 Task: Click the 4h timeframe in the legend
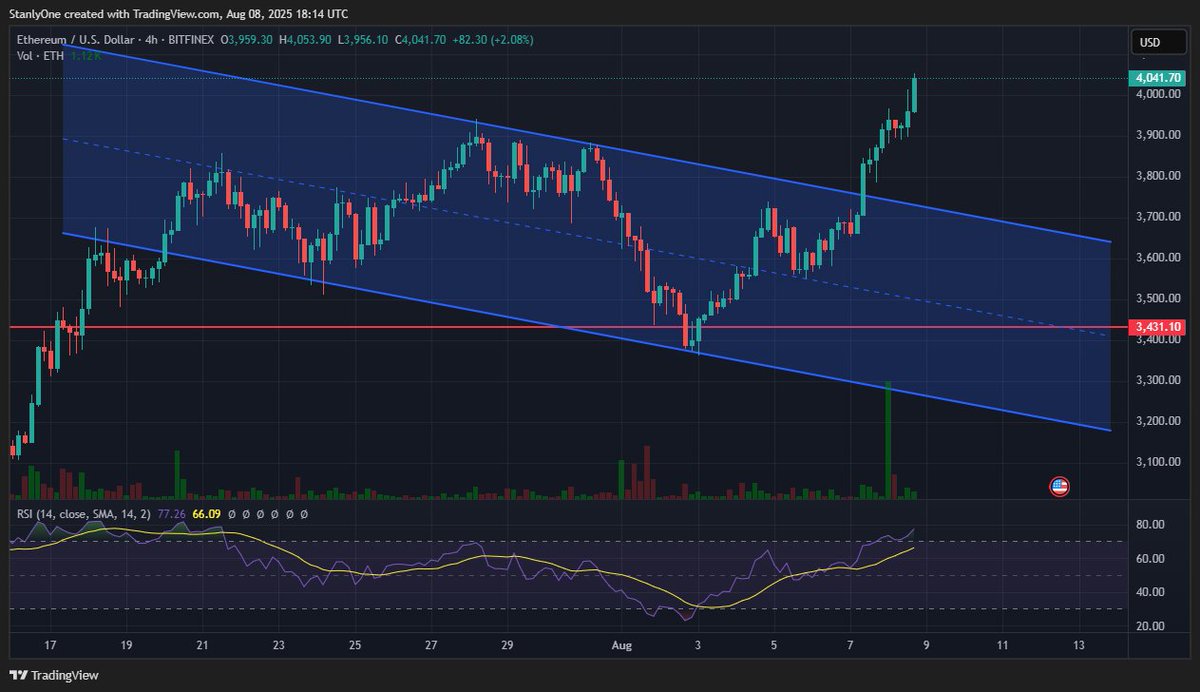(x=149, y=41)
